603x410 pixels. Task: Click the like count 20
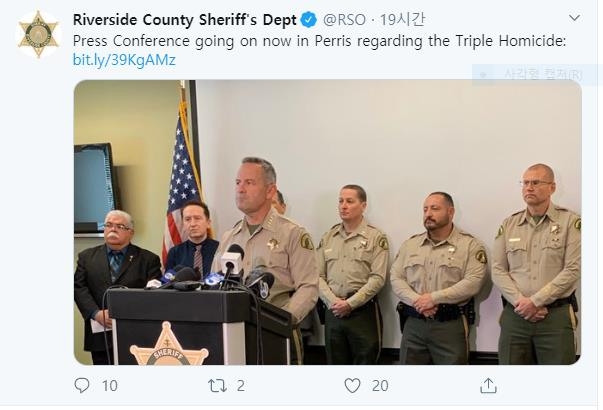click(380, 386)
